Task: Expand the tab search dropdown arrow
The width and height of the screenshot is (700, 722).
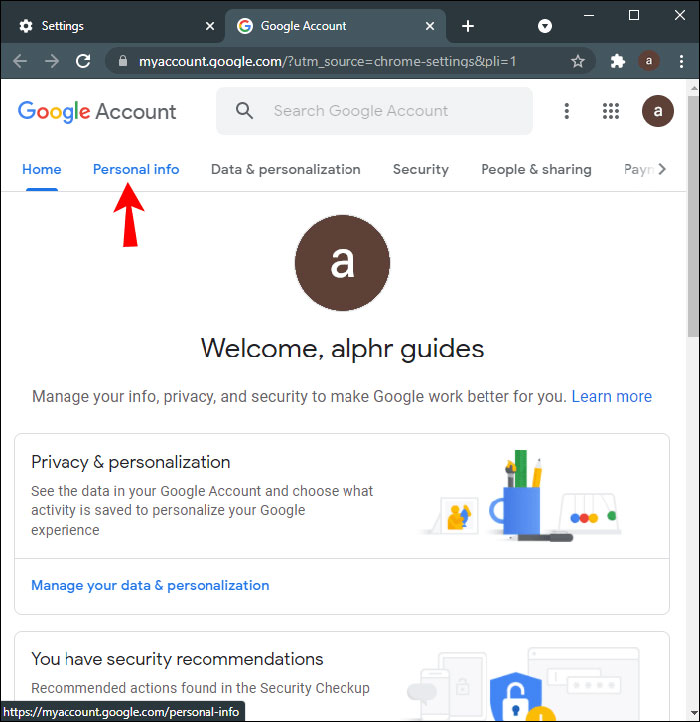Action: [x=545, y=26]
